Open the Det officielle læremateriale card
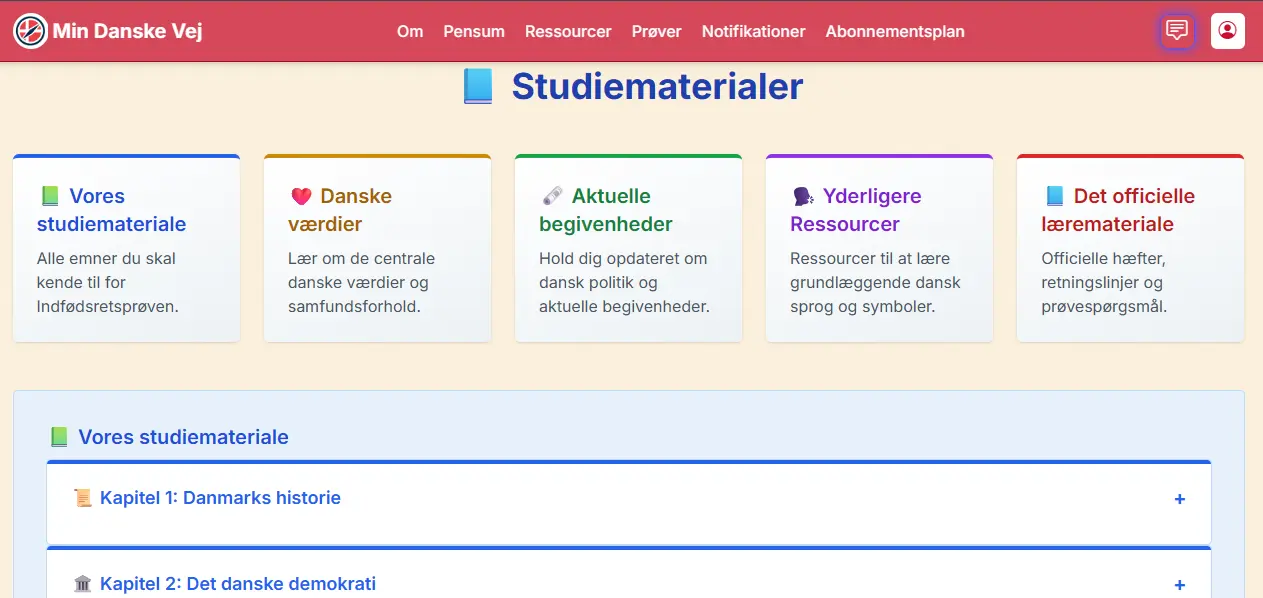This screenshot has width=1263, height=598. coord(1130,250)
